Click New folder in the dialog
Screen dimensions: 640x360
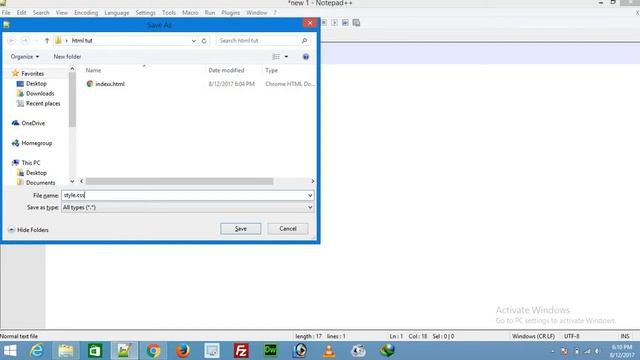click(x=67, y=57)
